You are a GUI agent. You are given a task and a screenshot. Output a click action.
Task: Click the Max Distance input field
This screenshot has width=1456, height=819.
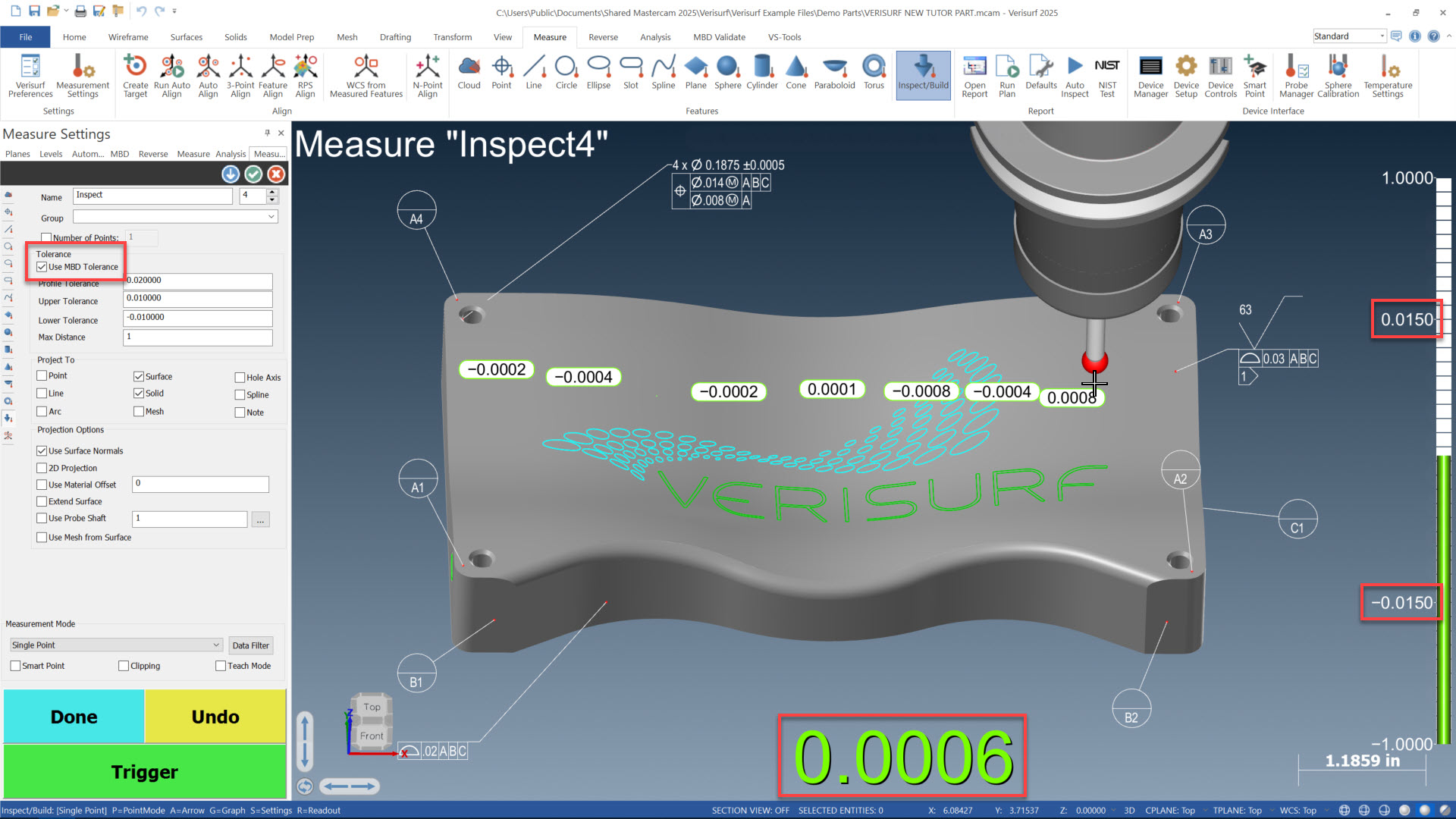[197, 337]
